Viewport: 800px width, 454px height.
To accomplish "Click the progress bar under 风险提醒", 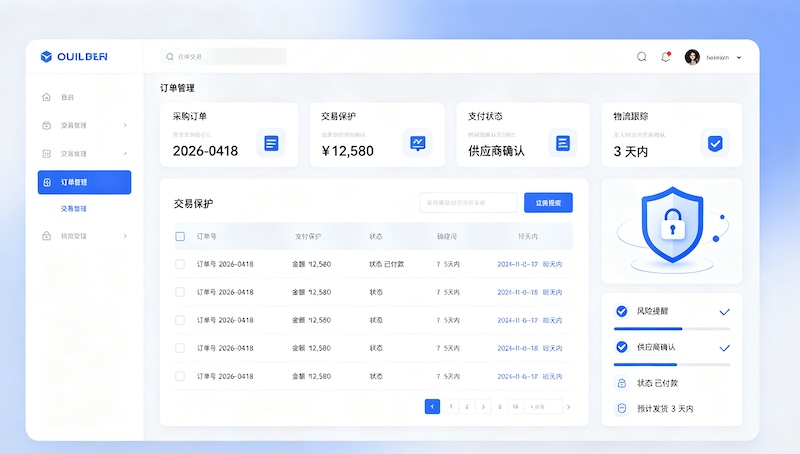I will 672,329.
